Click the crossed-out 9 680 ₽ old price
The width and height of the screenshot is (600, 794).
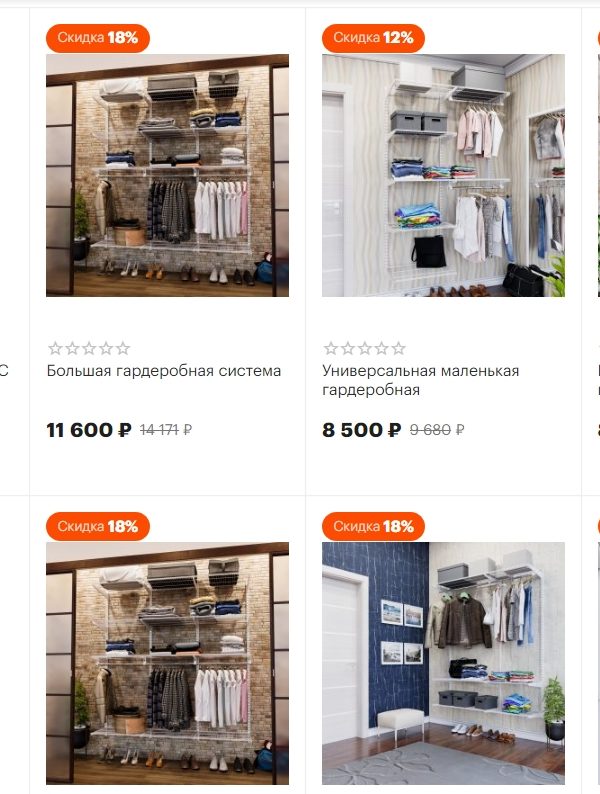[437, 430]
